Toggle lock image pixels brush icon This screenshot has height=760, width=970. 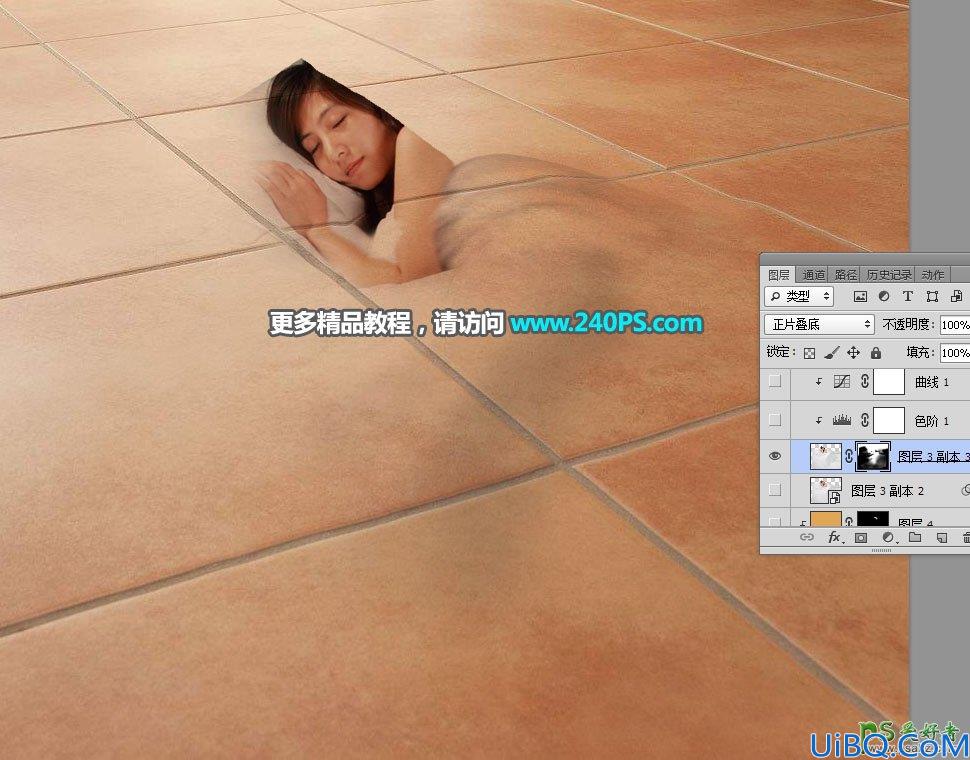pyautogui.click(x=832, y=353)
